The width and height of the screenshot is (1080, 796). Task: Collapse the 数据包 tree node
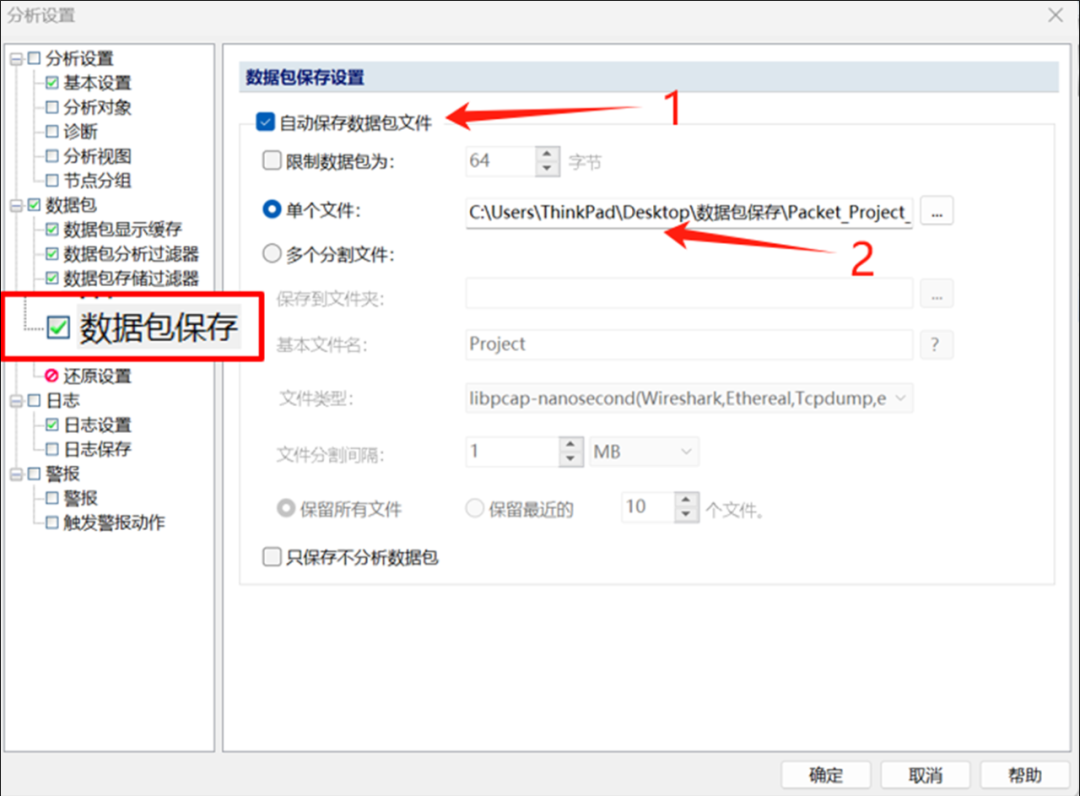point(16,205)
